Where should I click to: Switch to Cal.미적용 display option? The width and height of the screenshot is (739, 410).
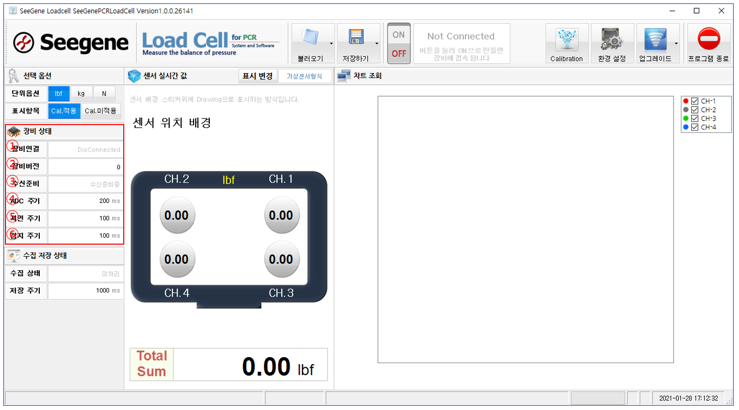(100, 110)
